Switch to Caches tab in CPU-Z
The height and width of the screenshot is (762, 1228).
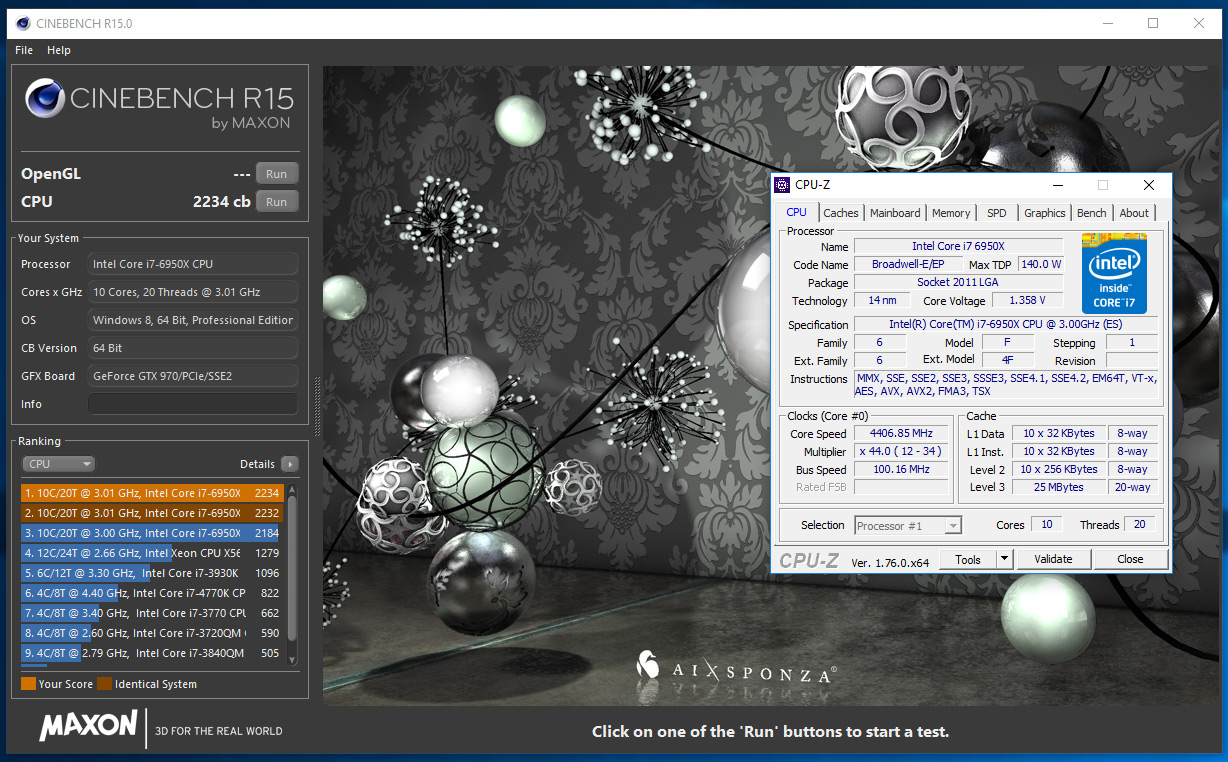pyautogui.click(x=841, y=213)
